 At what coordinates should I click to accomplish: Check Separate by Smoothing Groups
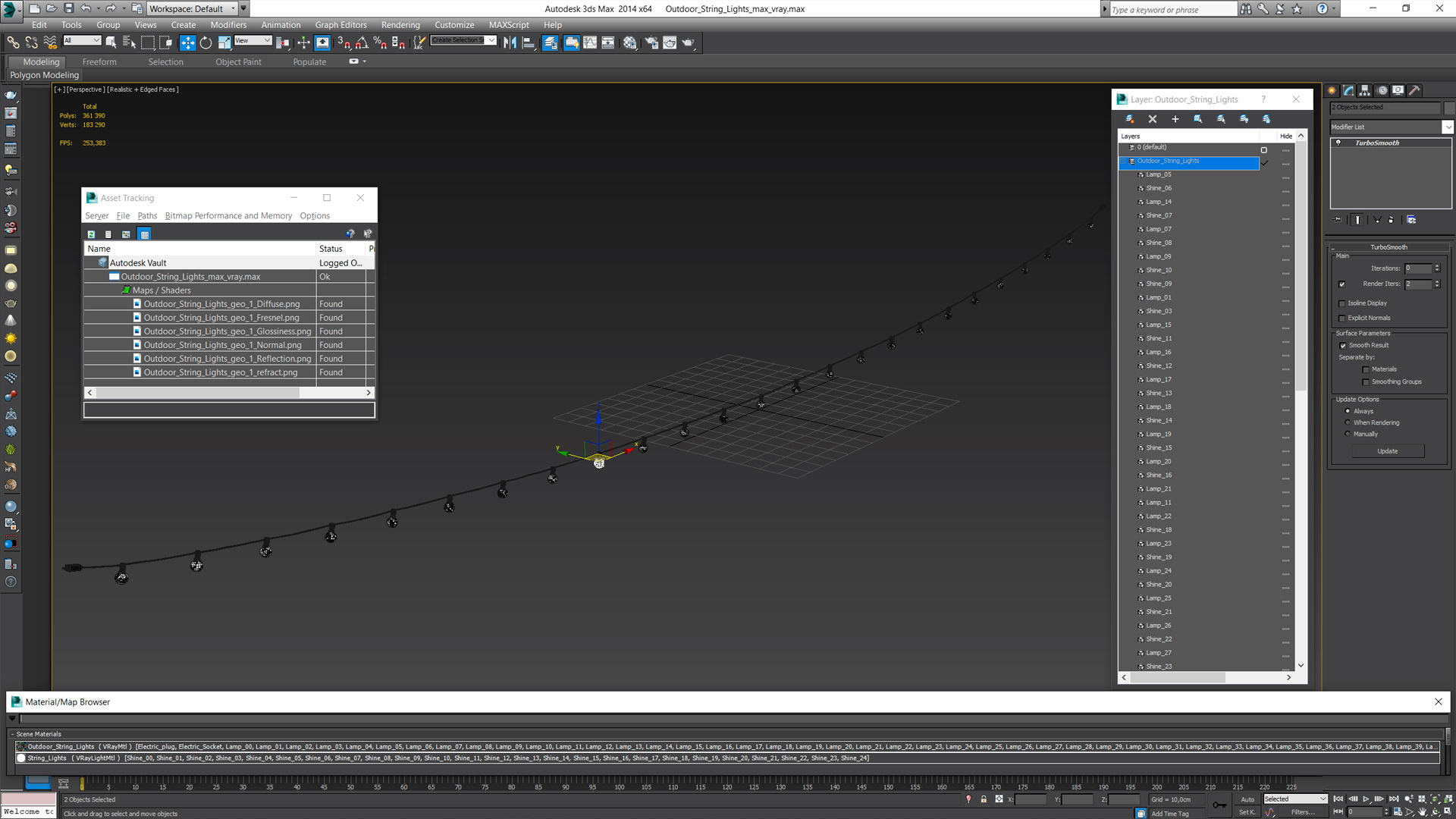[1366, 382]
